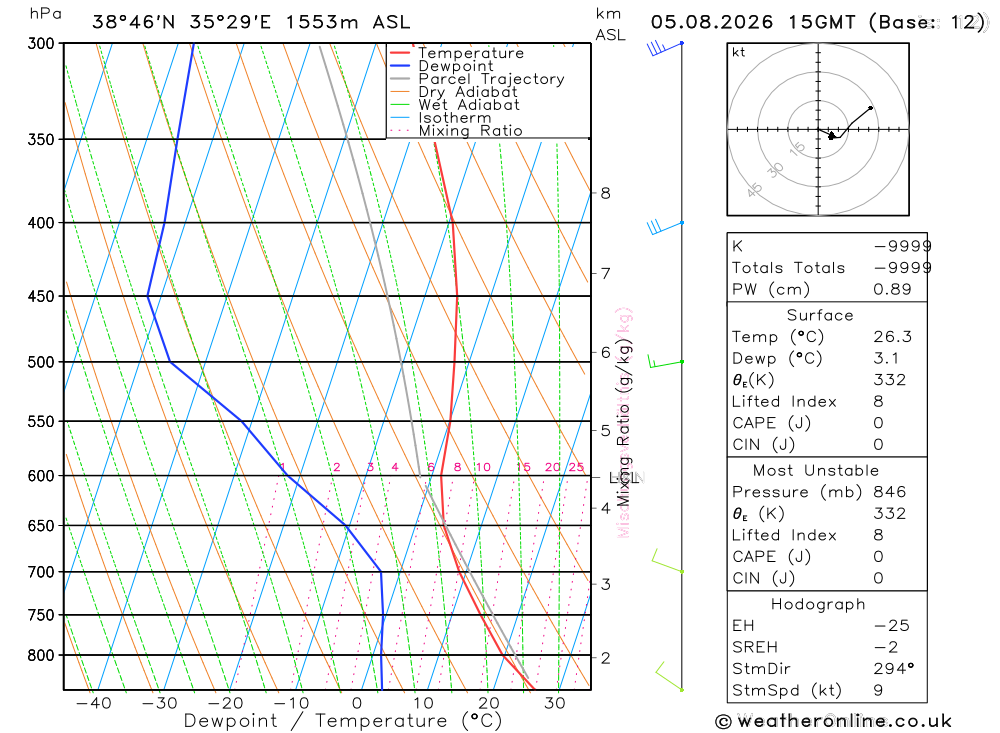Click the storm motion marker in hodograph
The height and width of the screenshot is (733, 1000).
click(832, 136)
